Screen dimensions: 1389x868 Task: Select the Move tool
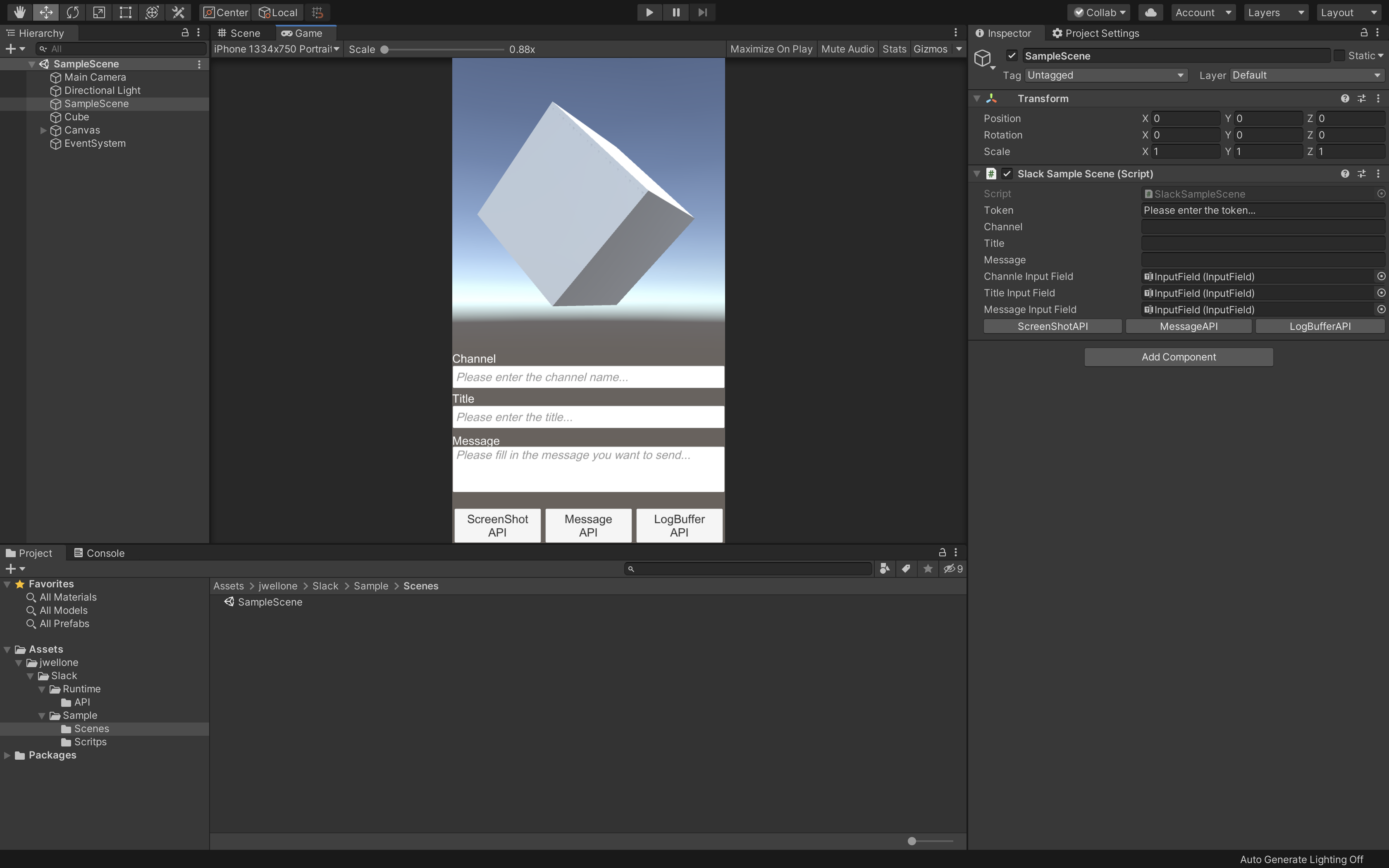46,12
